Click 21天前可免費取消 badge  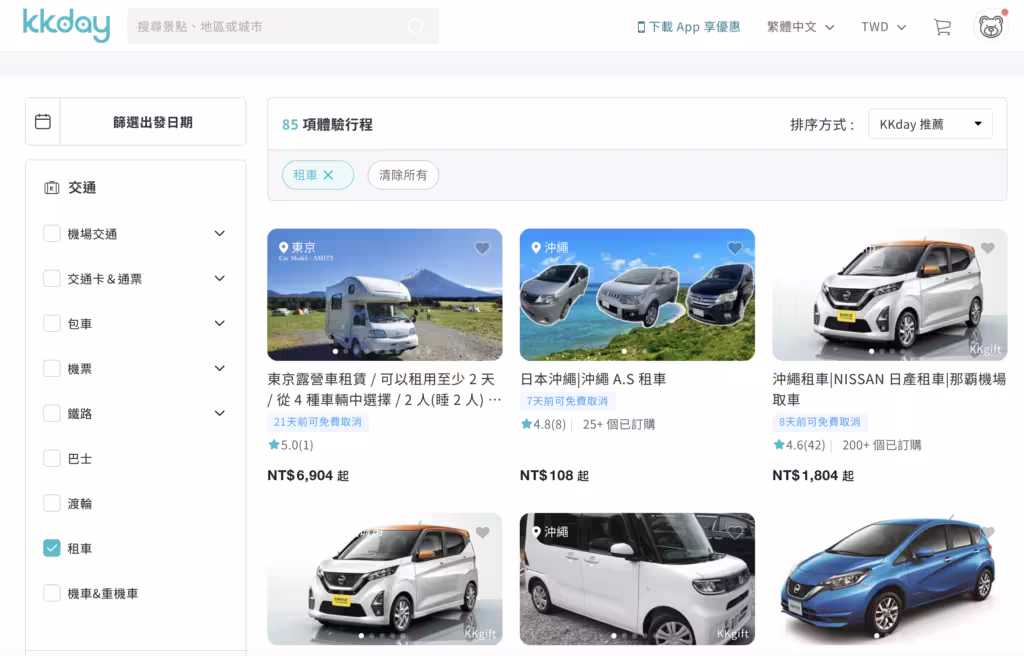(x=318, y=422)
